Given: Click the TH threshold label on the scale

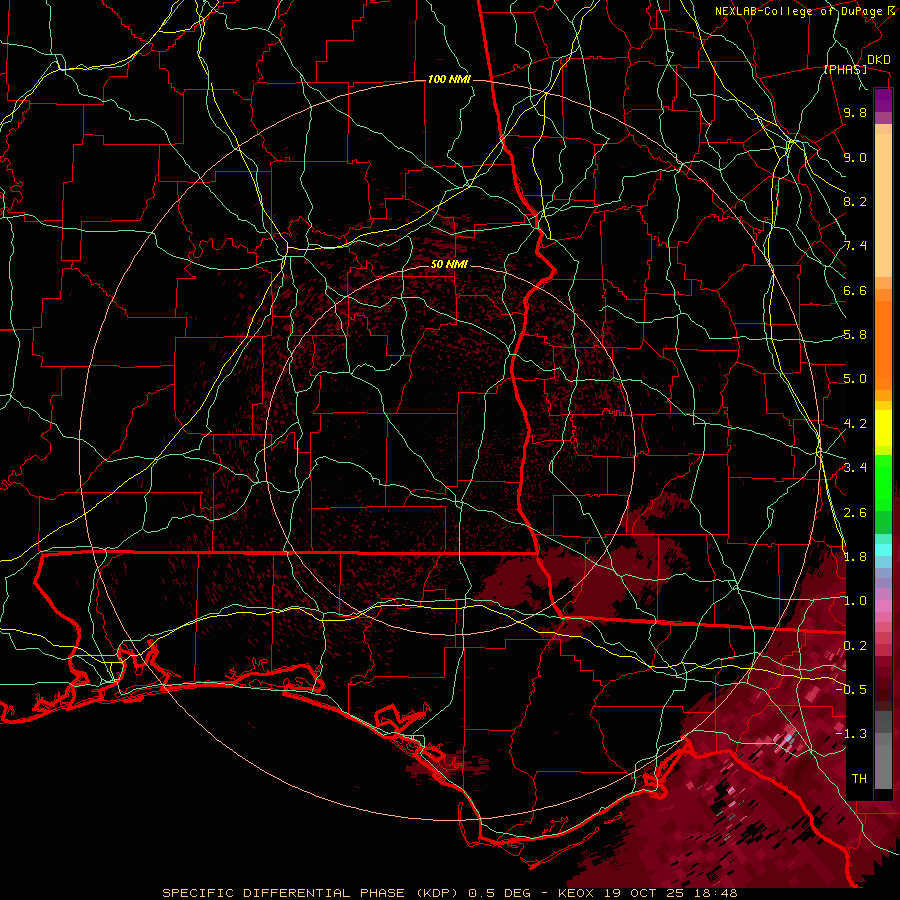Looking at the screenshot, I should (x=859, y=778).
